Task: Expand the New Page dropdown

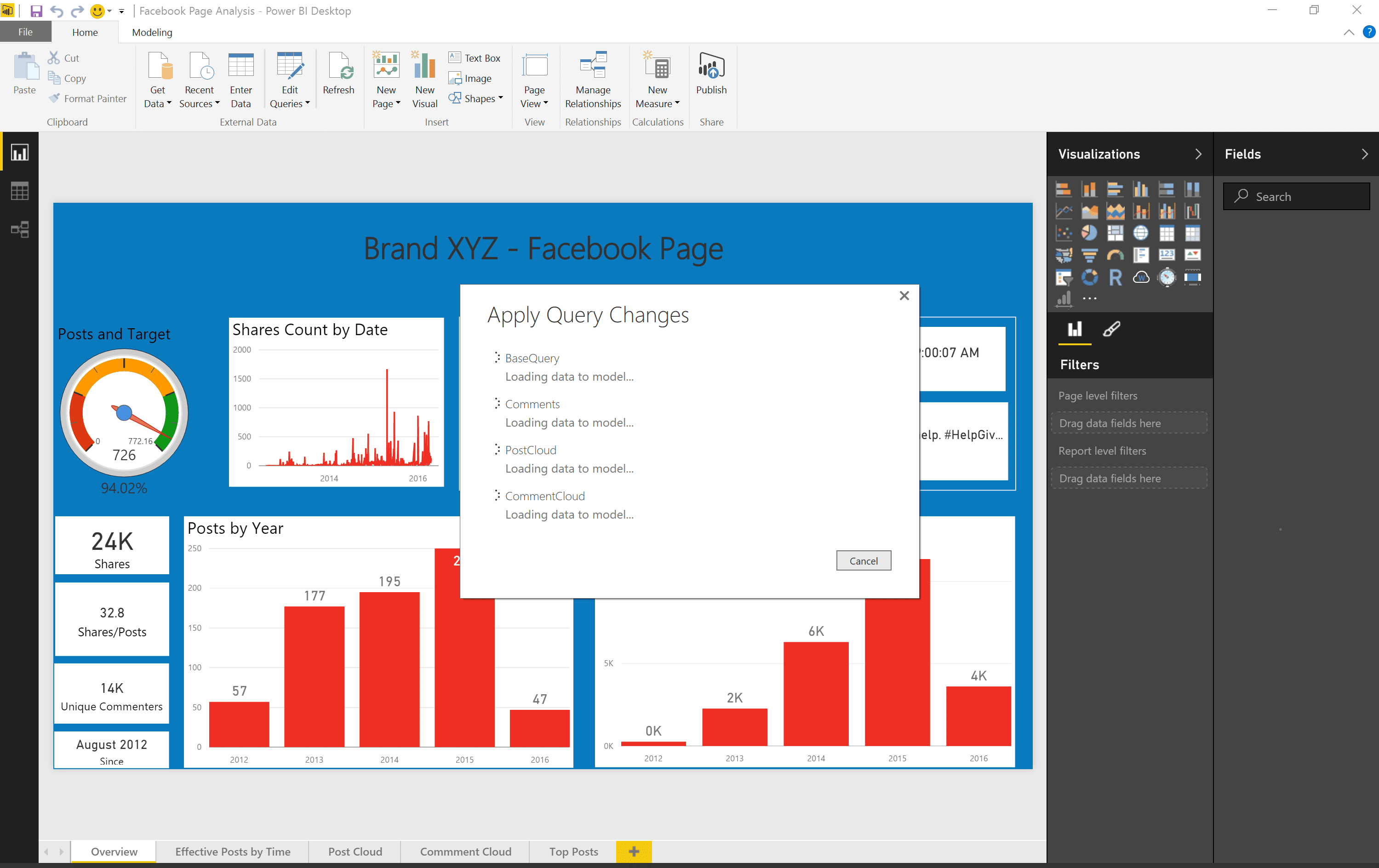Action: tap(386, 103)
